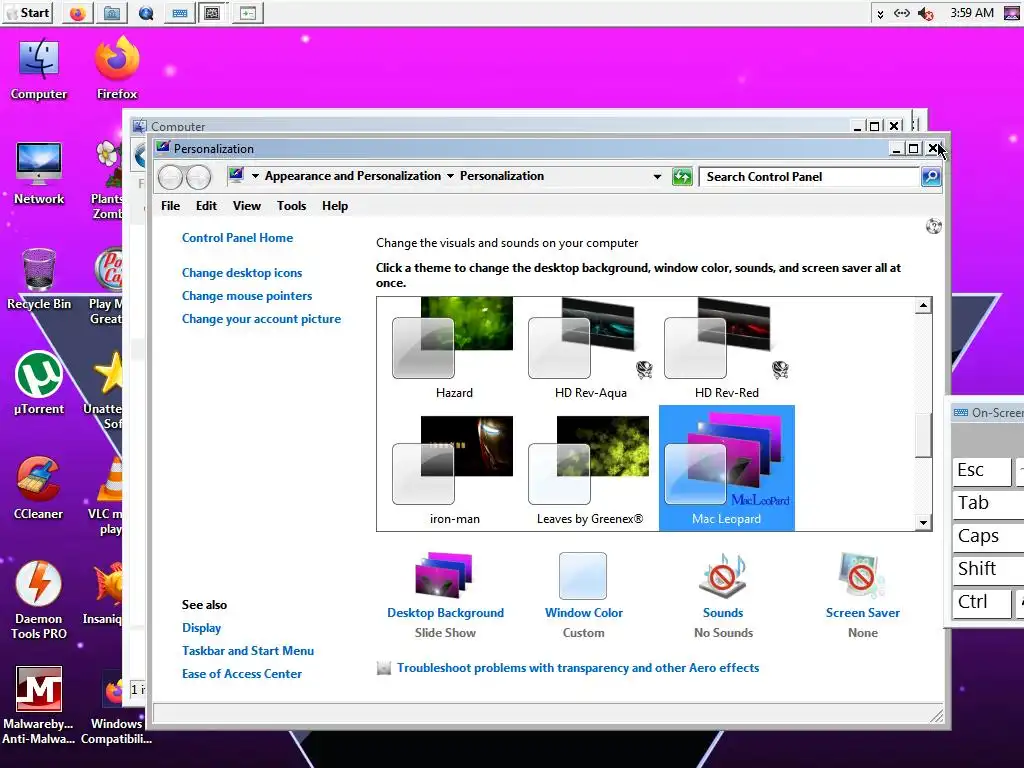Image resolution: width=1024 pixels, height=768 pixels.
Task: Open the Sounds settings icon
Action: tap(723, 575)
